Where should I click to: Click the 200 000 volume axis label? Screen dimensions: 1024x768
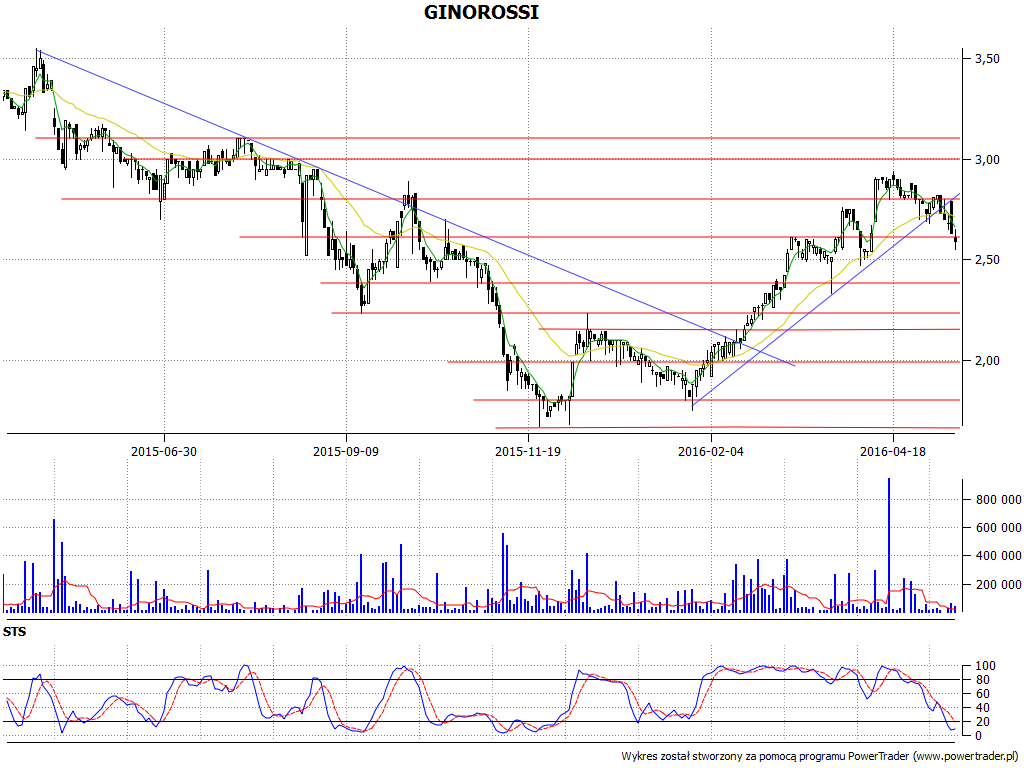click(998, 584)
